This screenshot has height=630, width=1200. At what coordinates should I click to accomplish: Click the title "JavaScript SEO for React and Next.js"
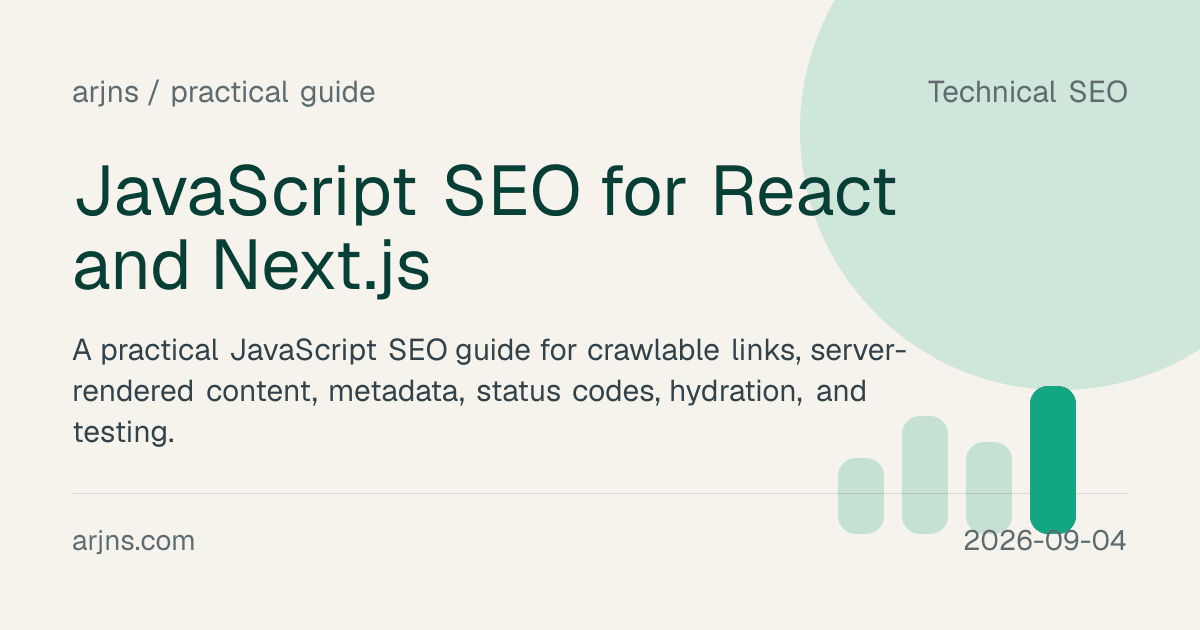[485, 230]
